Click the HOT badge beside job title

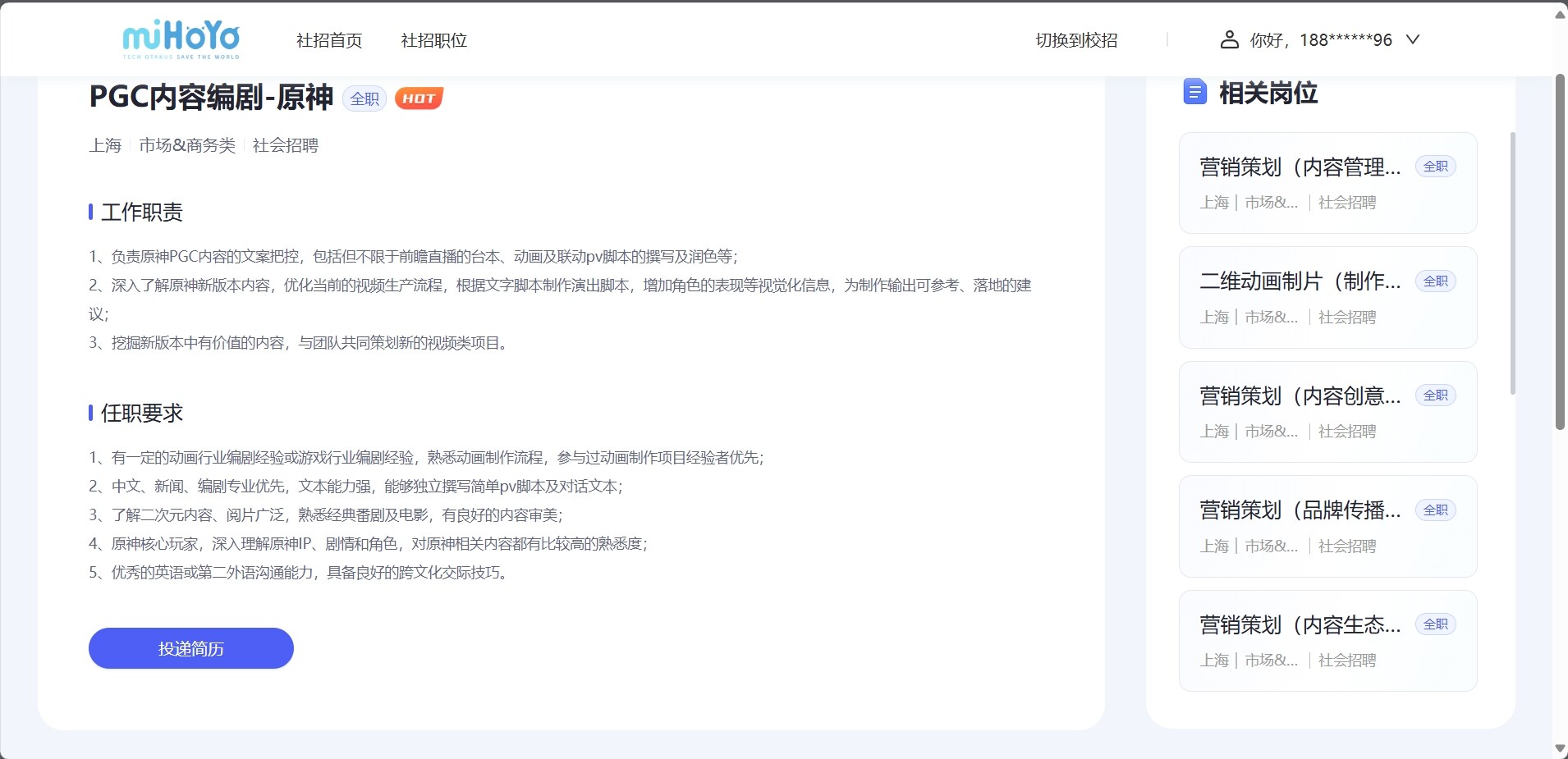tap(419, 98)
